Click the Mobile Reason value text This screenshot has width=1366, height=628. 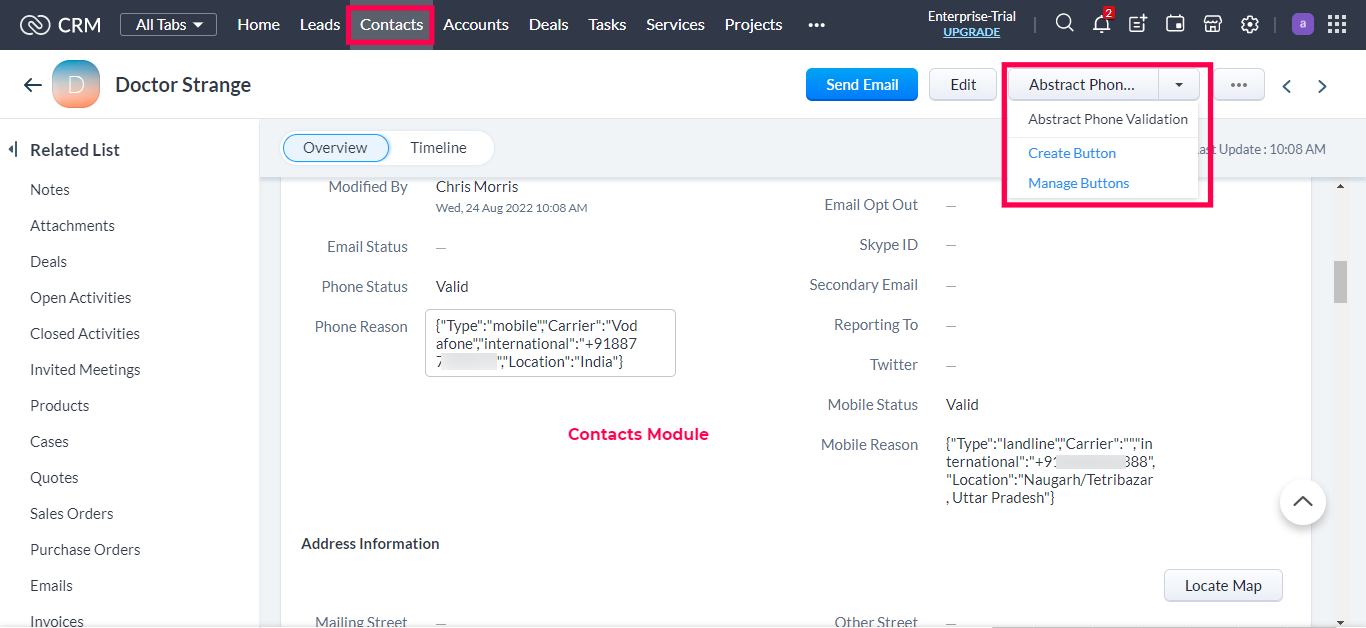tap(1050, 470)
